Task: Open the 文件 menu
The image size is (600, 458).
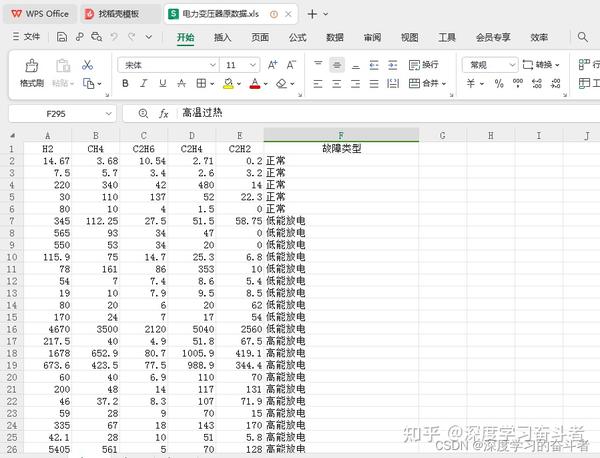Action: point(26,37)
